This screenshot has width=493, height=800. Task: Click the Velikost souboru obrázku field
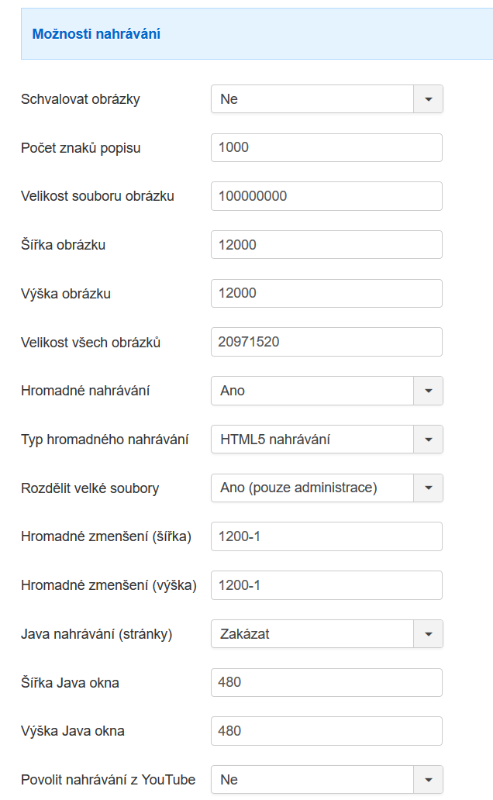327,196
